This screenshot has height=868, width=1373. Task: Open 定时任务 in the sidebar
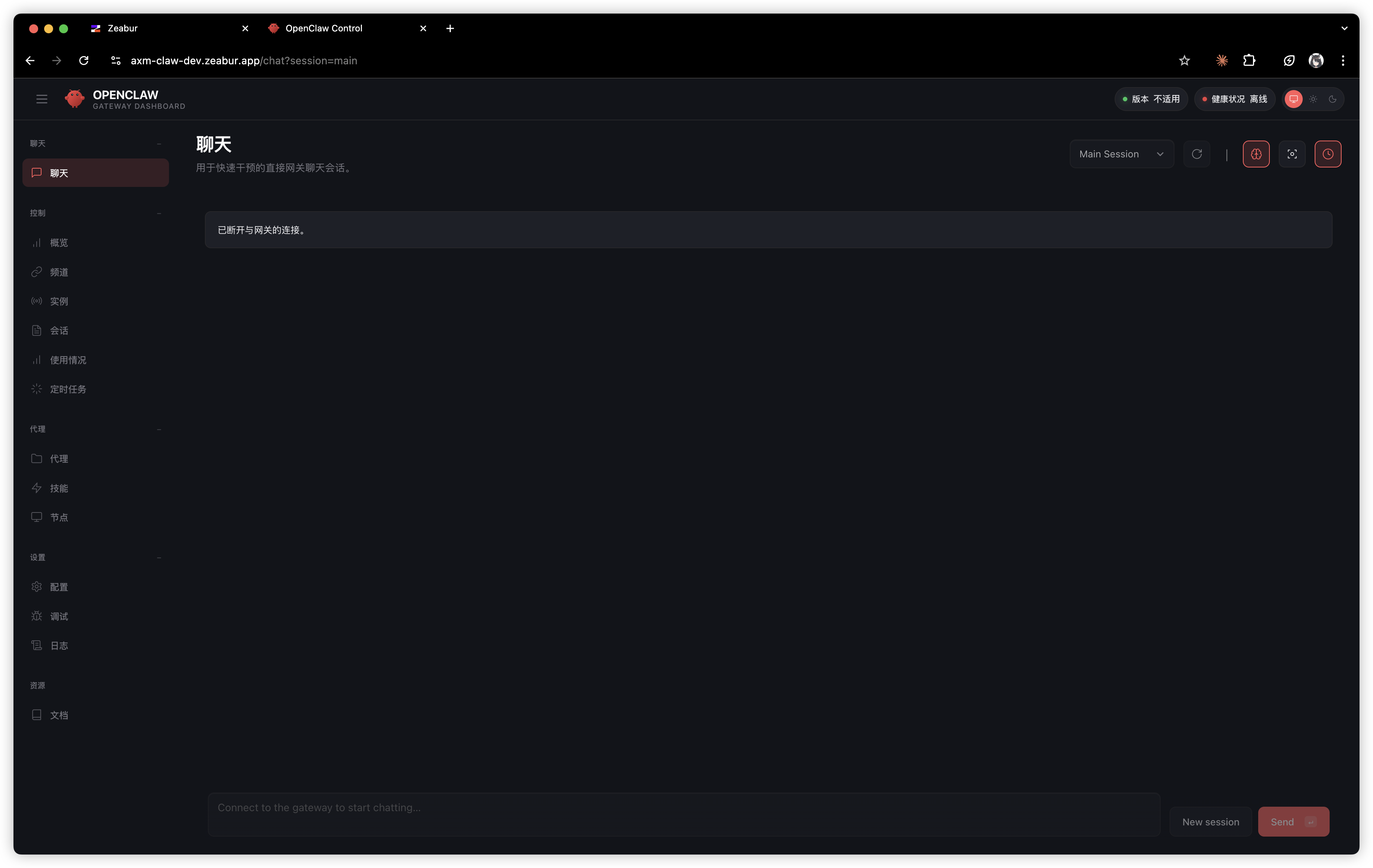tap(68, 389)
